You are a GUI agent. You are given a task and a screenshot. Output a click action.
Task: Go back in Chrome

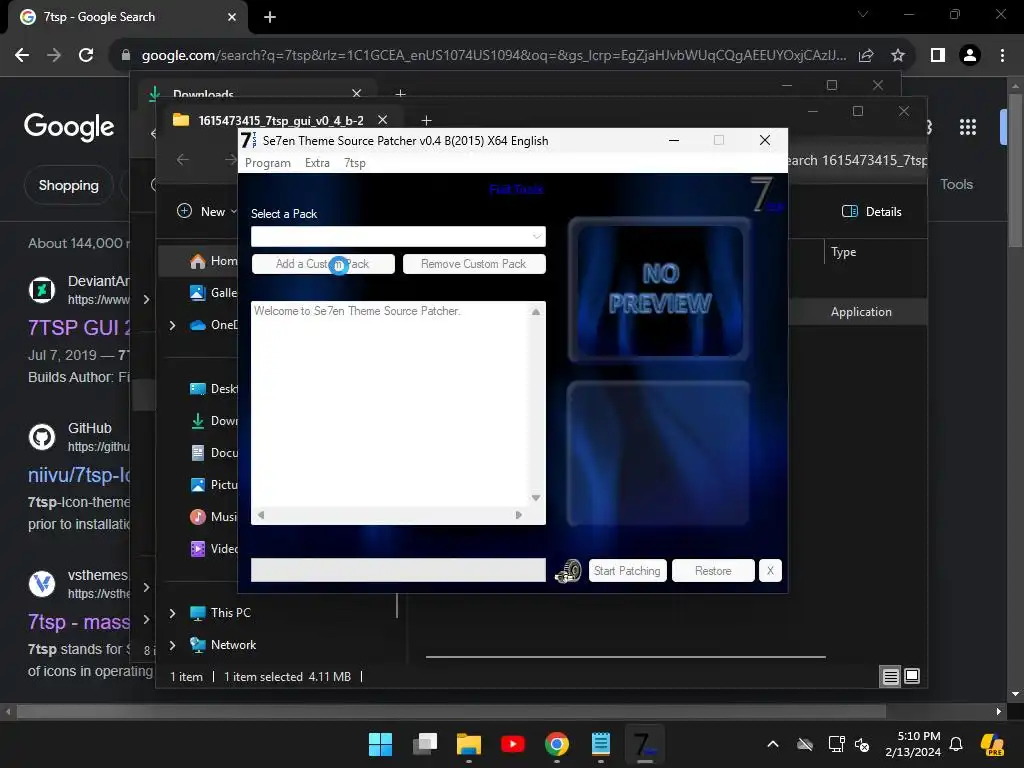(22, 56)
